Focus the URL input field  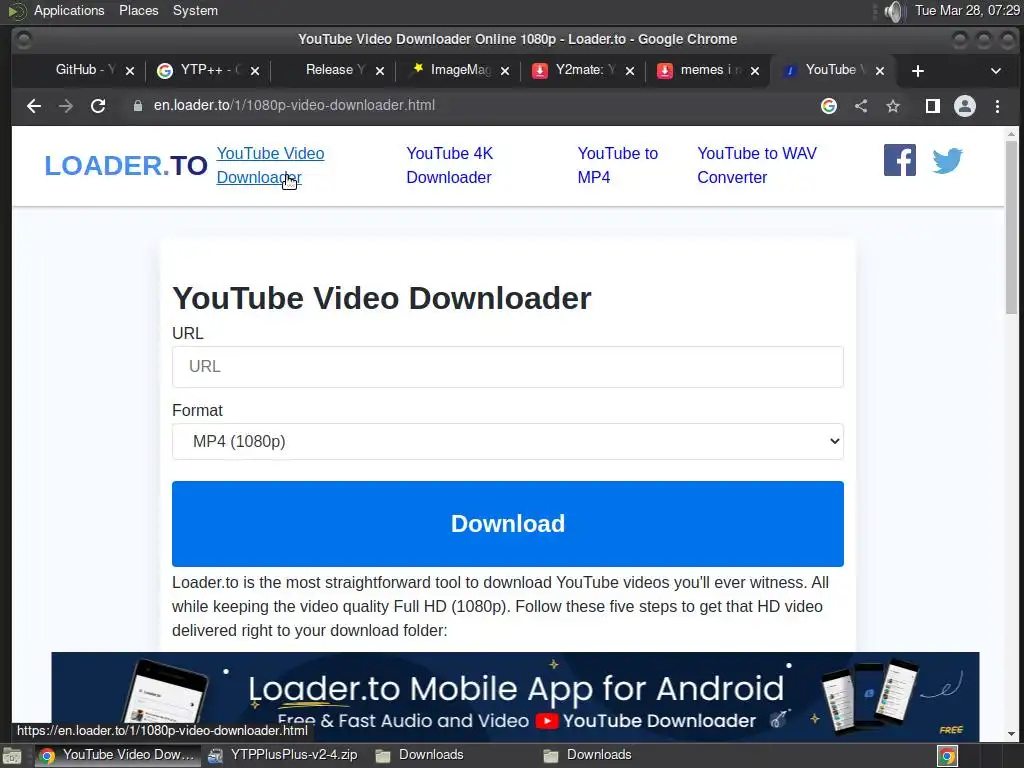tap(507, 366)
